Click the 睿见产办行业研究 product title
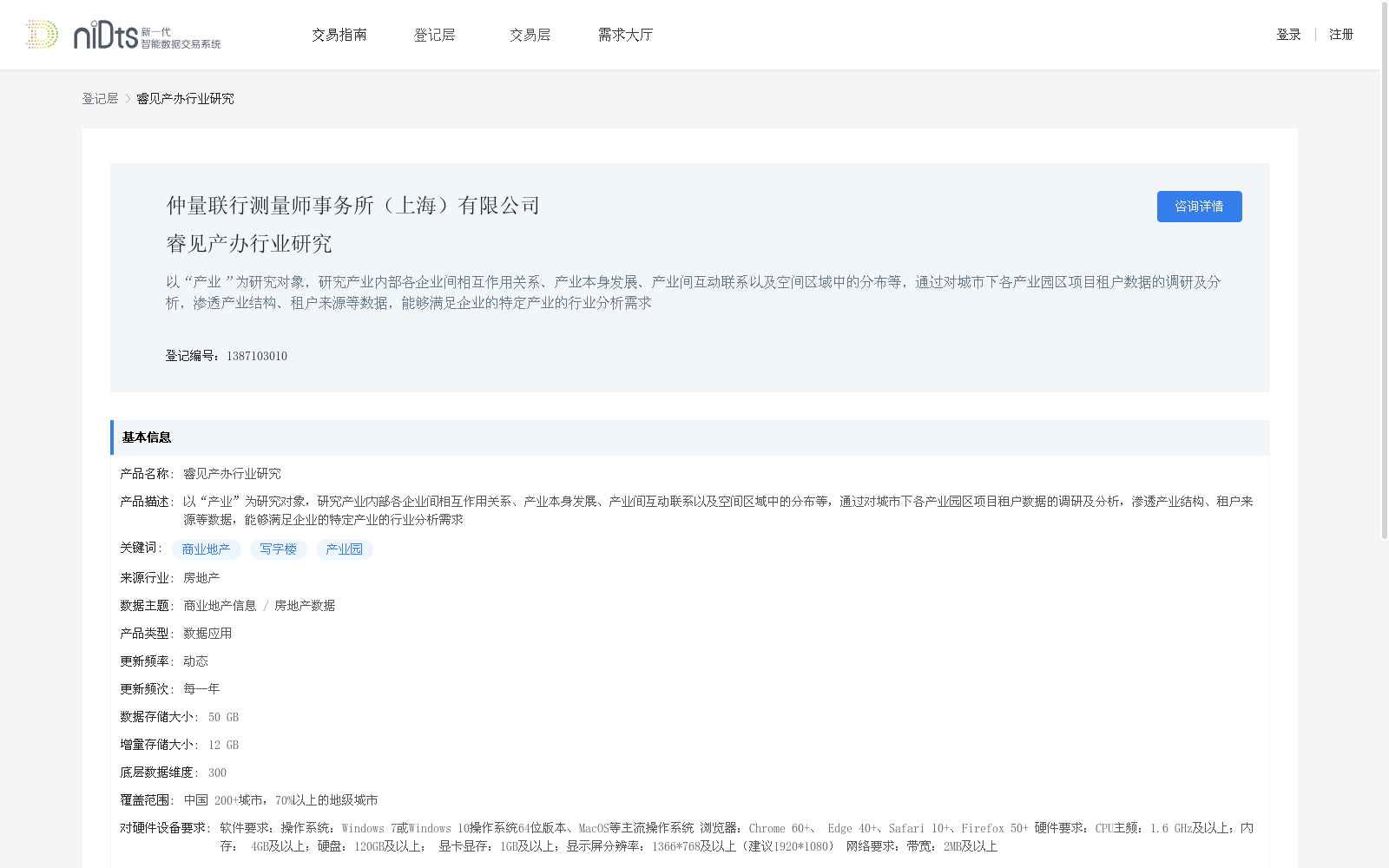Image resolution: width=1389 pixels, height=868 pixels. point(249,244)
